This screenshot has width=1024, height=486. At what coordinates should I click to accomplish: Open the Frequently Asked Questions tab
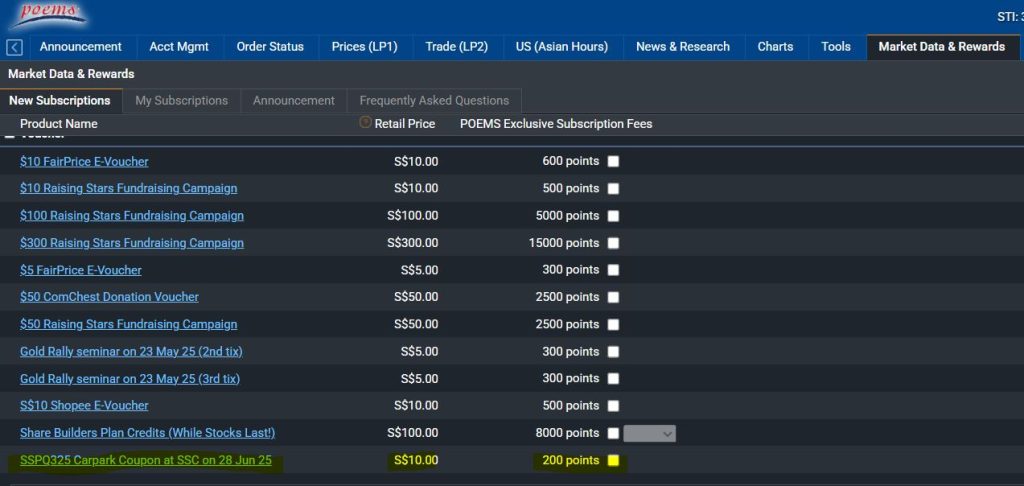coord(434,101)
